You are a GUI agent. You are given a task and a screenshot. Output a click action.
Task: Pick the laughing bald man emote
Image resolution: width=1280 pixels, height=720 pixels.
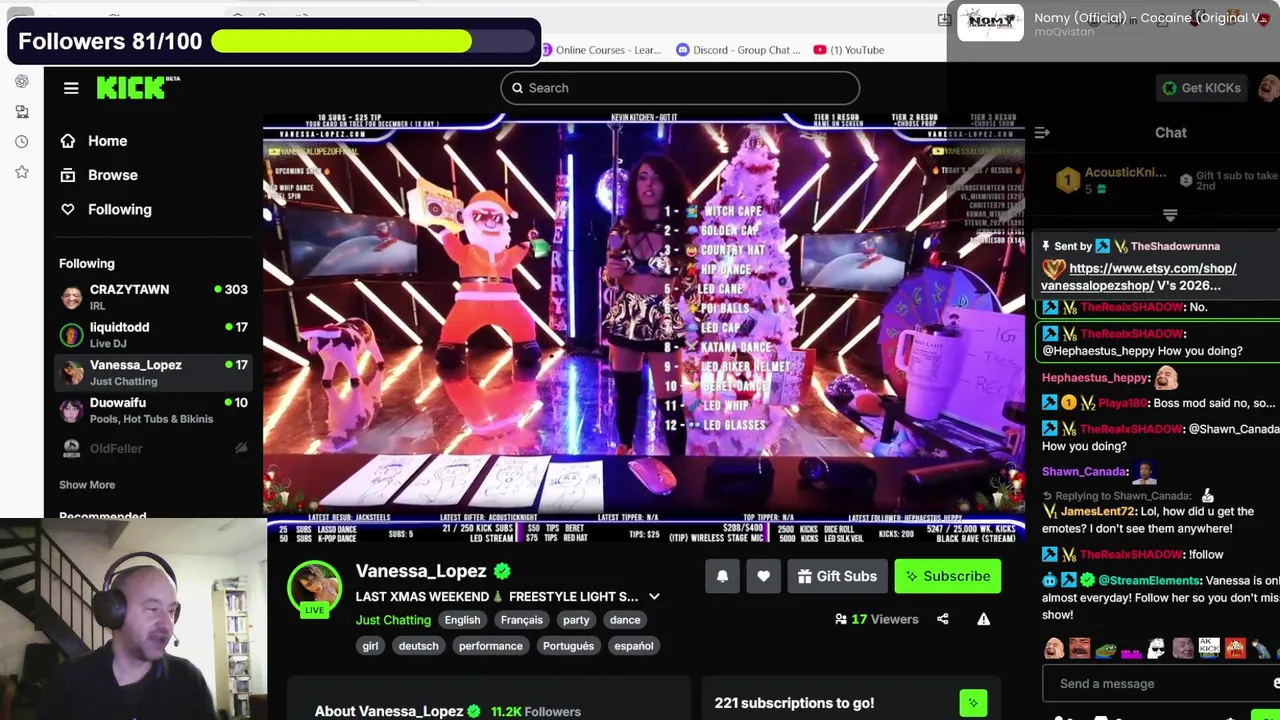[1054, 648]
